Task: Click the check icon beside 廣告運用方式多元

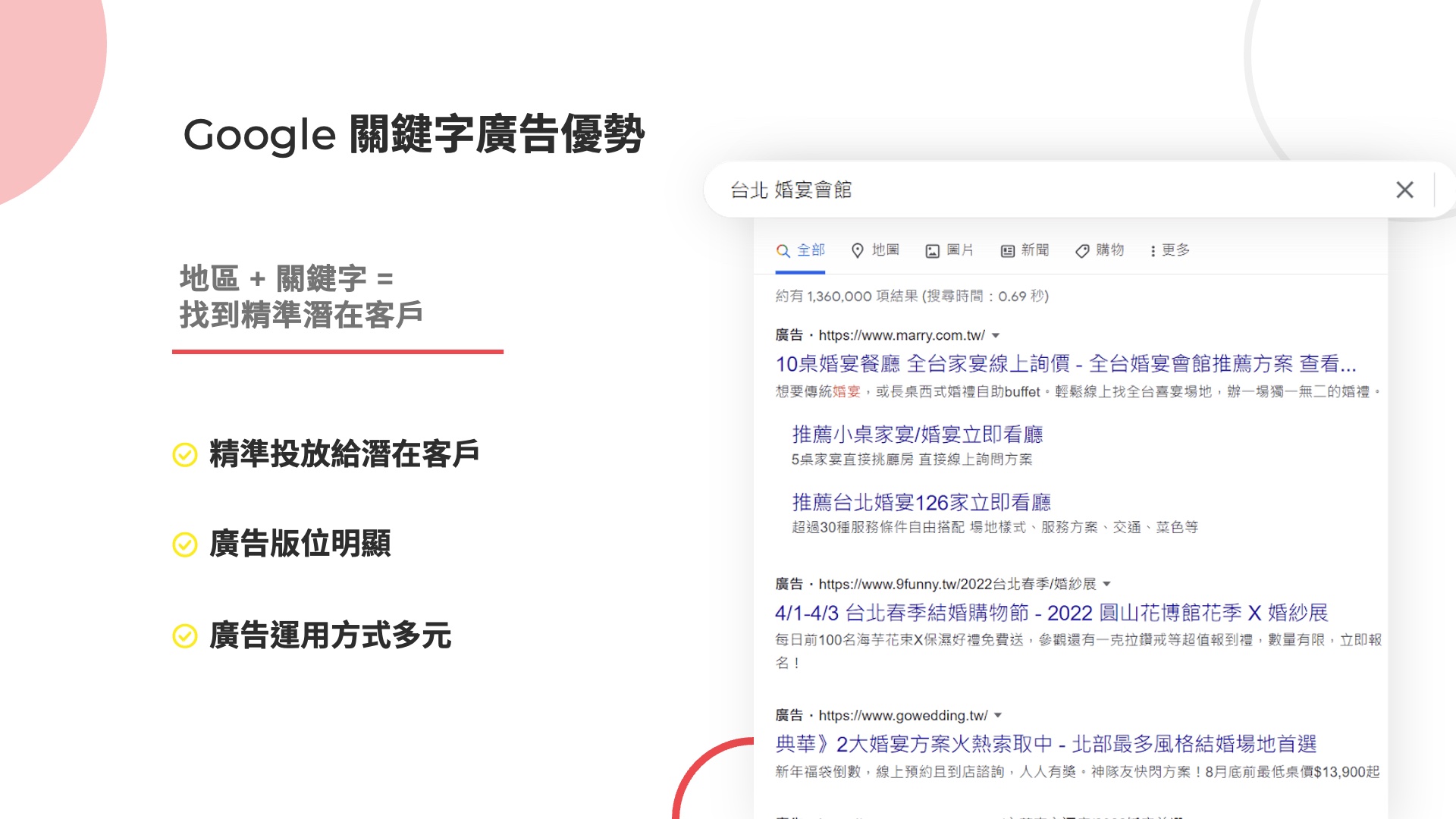Action: coord(185,636)
